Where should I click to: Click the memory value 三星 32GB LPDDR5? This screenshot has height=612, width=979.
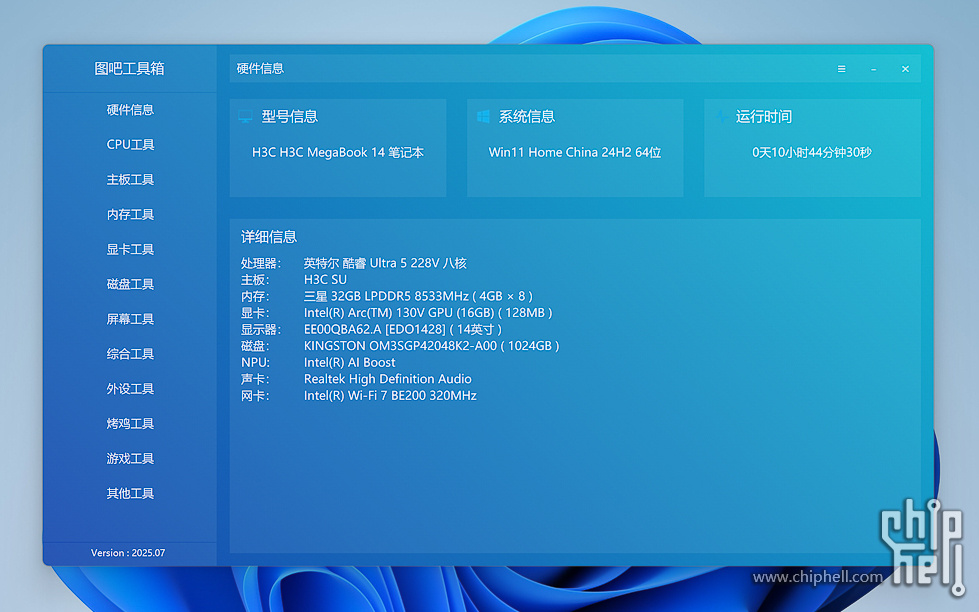(x=418, y=296)
